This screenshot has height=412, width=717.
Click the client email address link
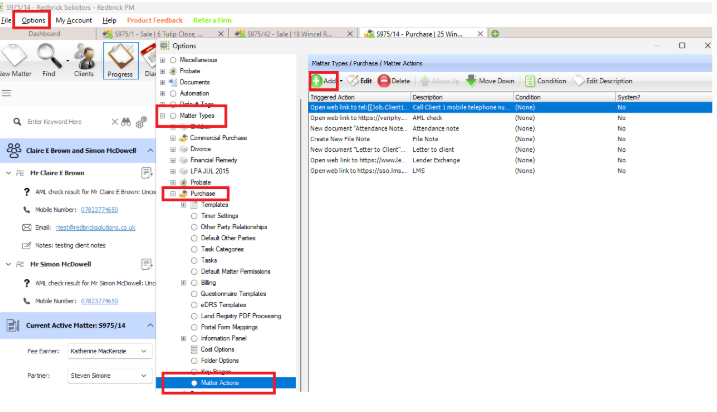(95, 227)
